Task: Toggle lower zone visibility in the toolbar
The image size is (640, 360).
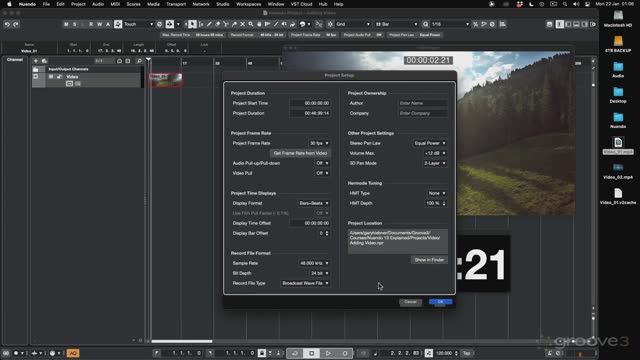Action: click(576, 24)
